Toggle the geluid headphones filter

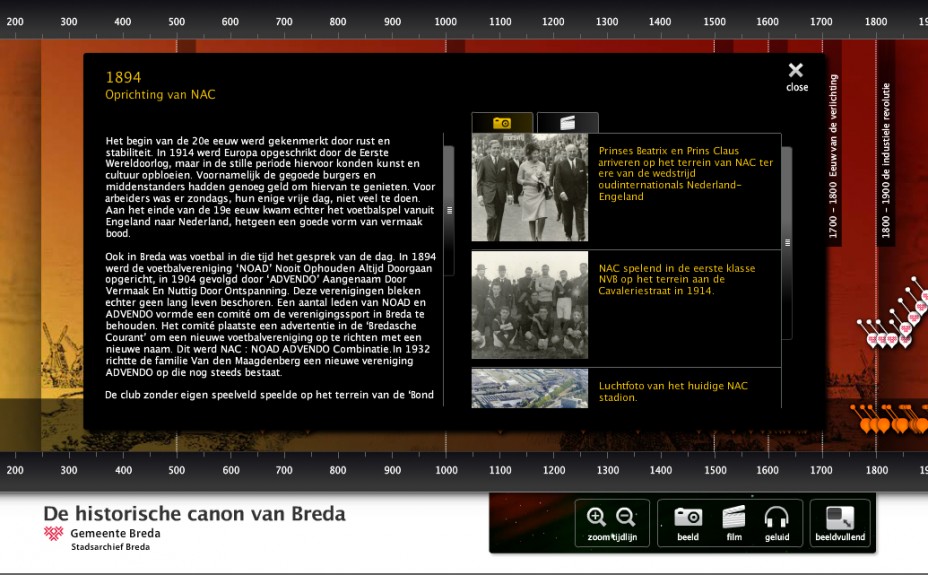776,523
